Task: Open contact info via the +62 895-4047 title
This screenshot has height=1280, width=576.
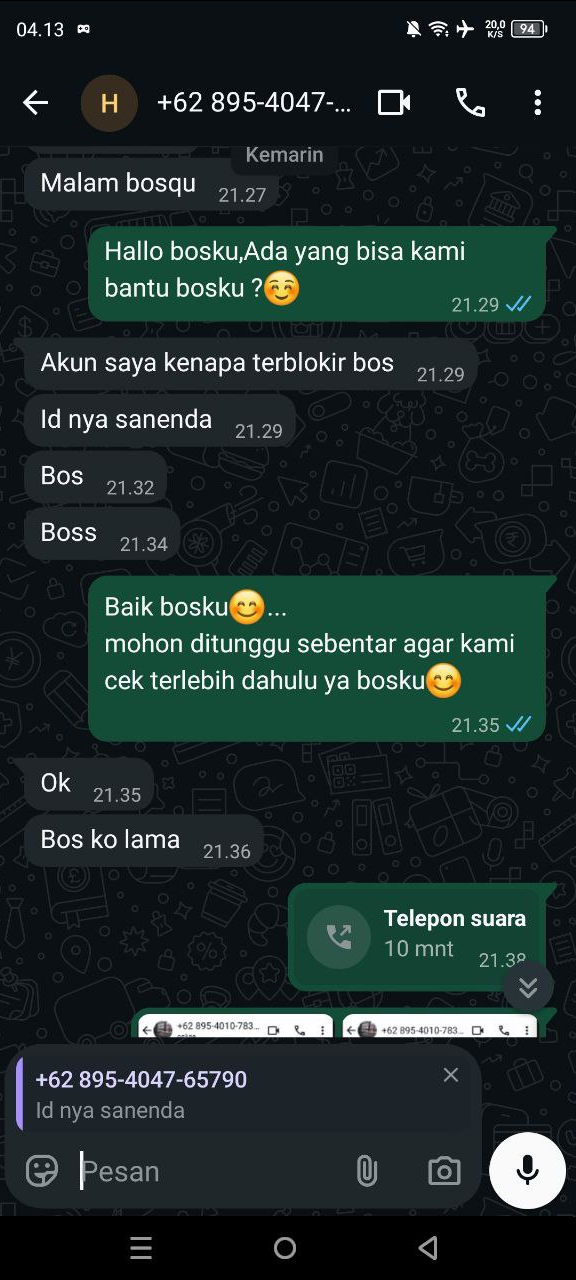Action: click(x=254, y=102)
